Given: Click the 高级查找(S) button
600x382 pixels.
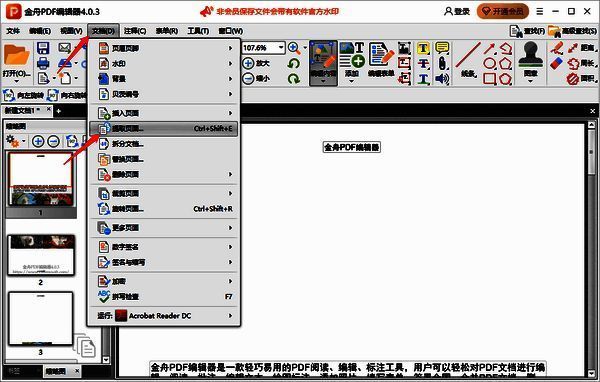Looking at the screenshot, I should (x=572, y=31).
